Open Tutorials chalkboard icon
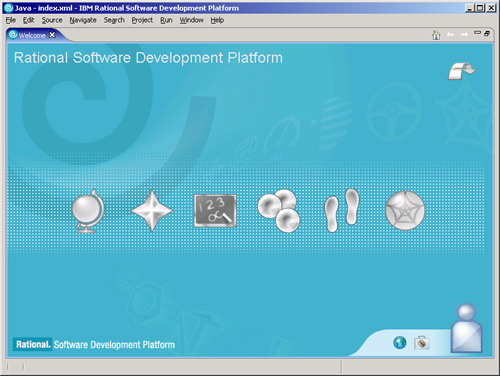 [215, 211]
